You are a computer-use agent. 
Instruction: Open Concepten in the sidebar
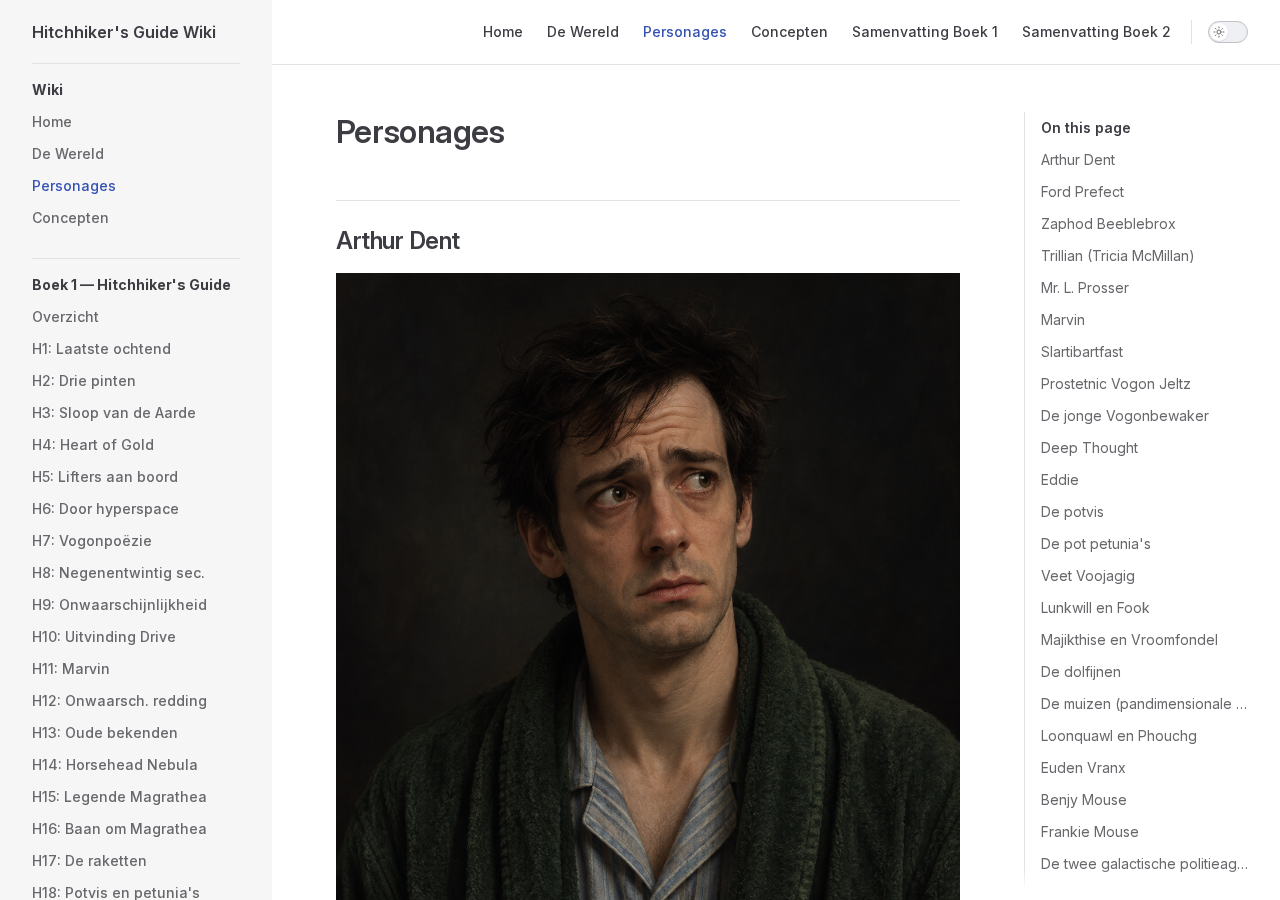(70, 218)
